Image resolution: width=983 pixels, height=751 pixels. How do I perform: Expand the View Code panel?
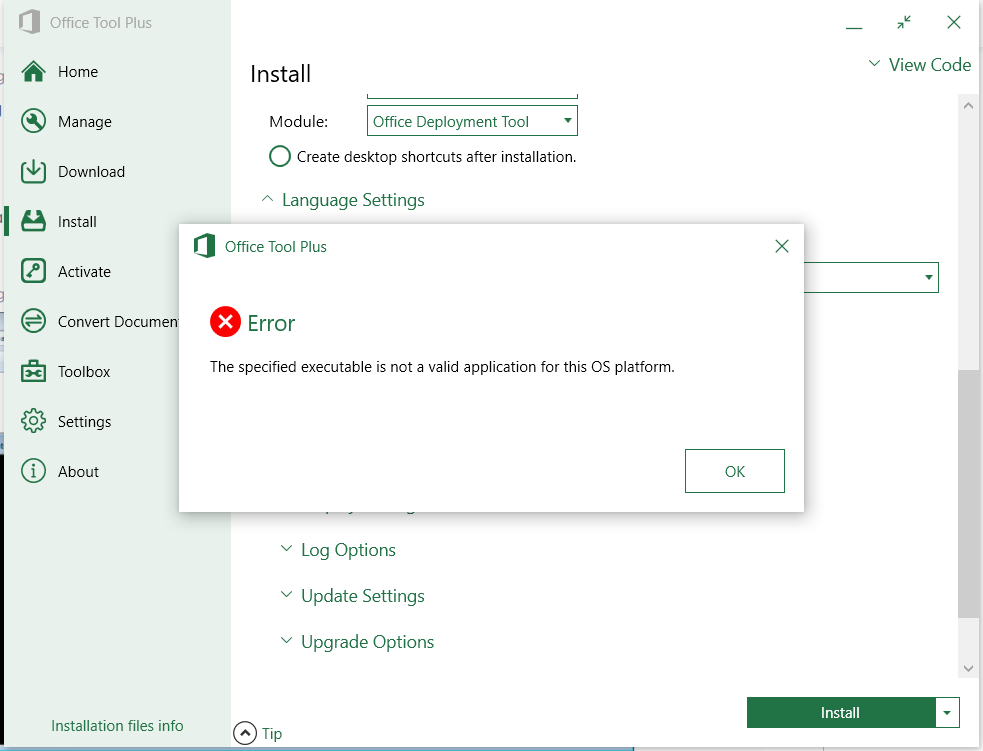(920, 65)
